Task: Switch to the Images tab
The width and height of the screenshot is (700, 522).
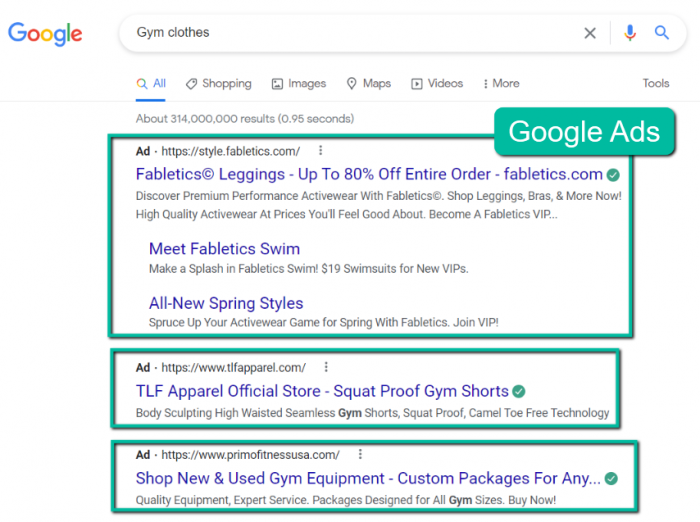Action: point(299,84)
